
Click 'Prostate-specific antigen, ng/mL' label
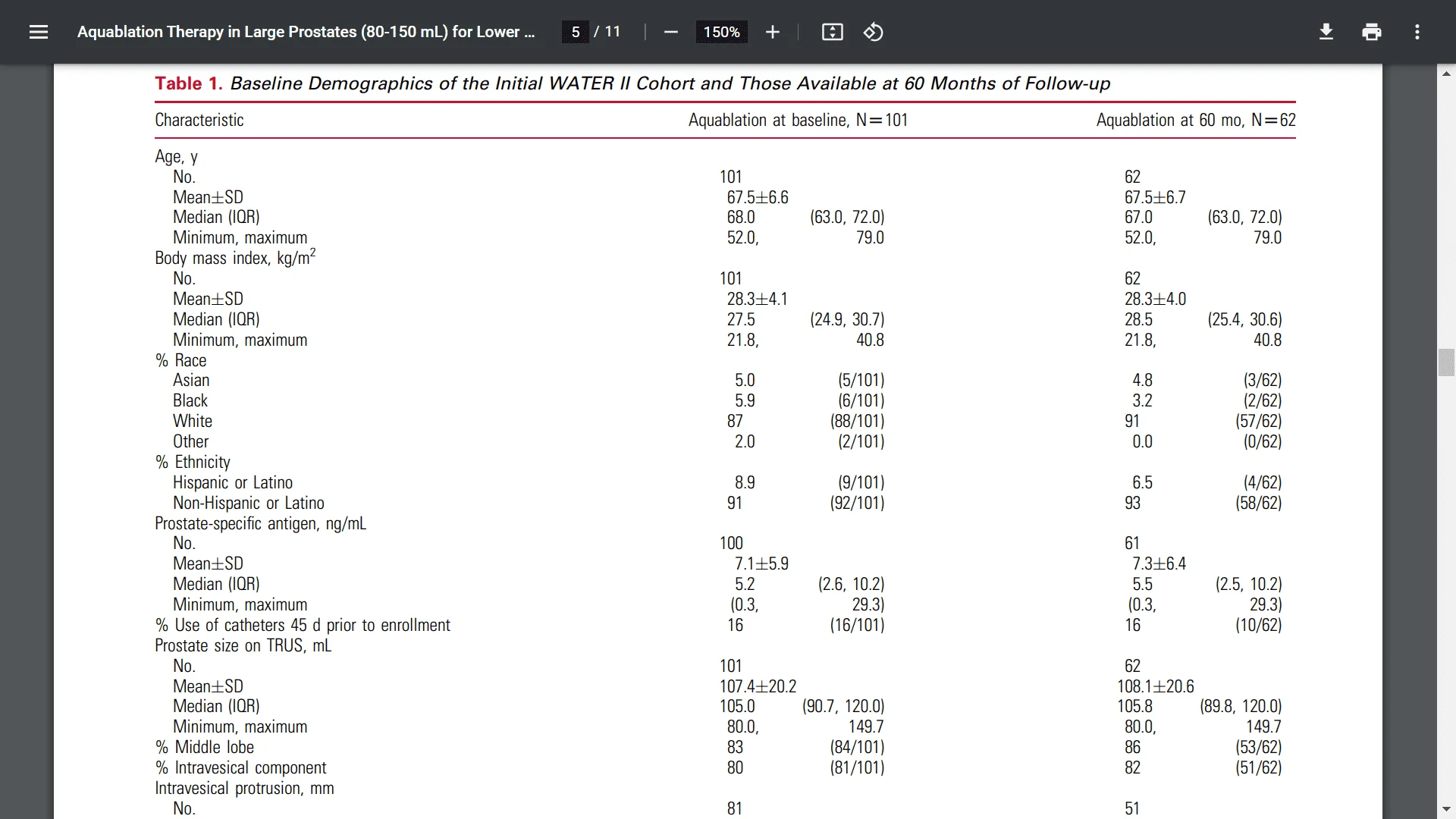(x=260, y=524)
